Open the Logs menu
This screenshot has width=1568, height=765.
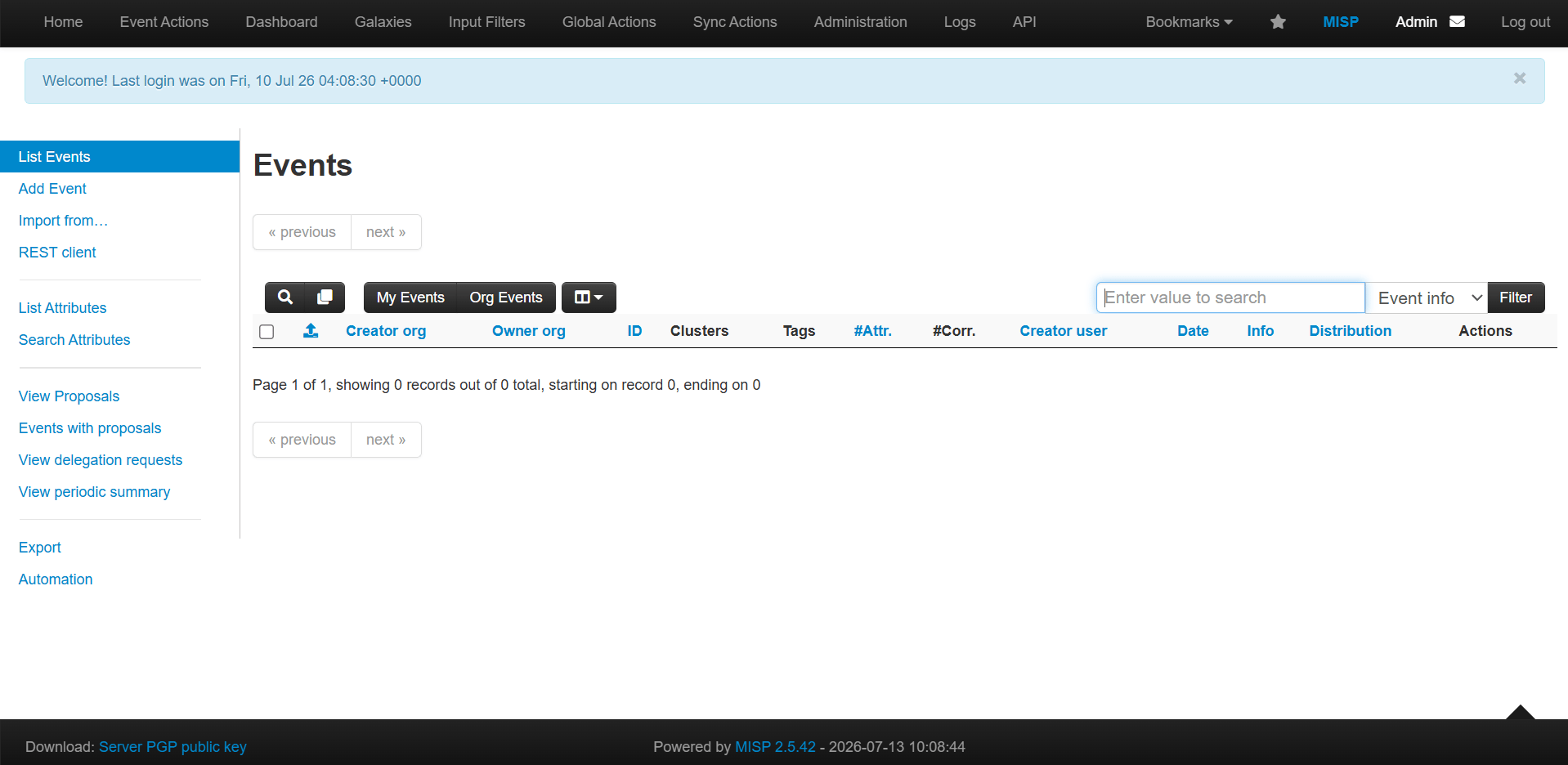point(960,22)
